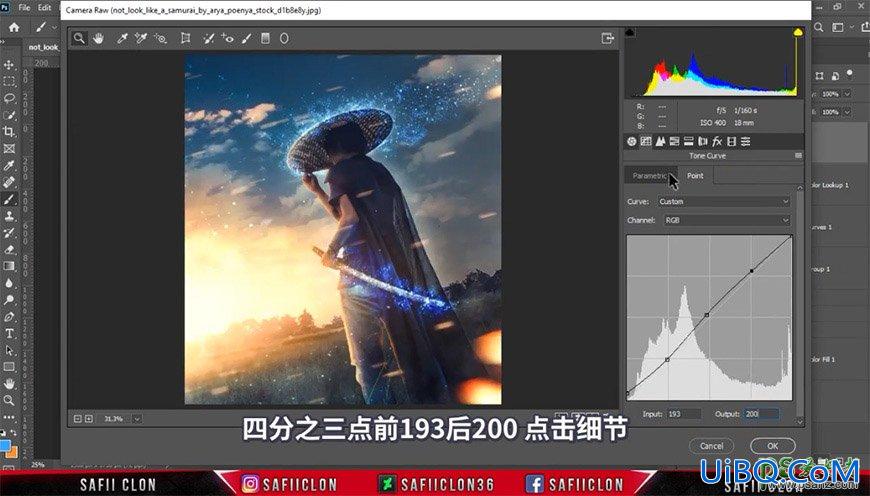Select Photoshop Type tool
Viewport: 870px width, 496px height.
pyautogui.click(x=9, y=333)
